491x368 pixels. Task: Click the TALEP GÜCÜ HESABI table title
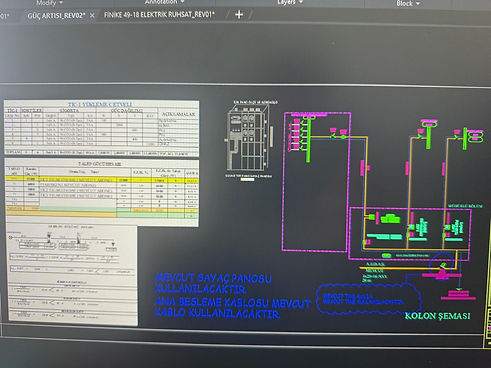click(x=100, y=164)
